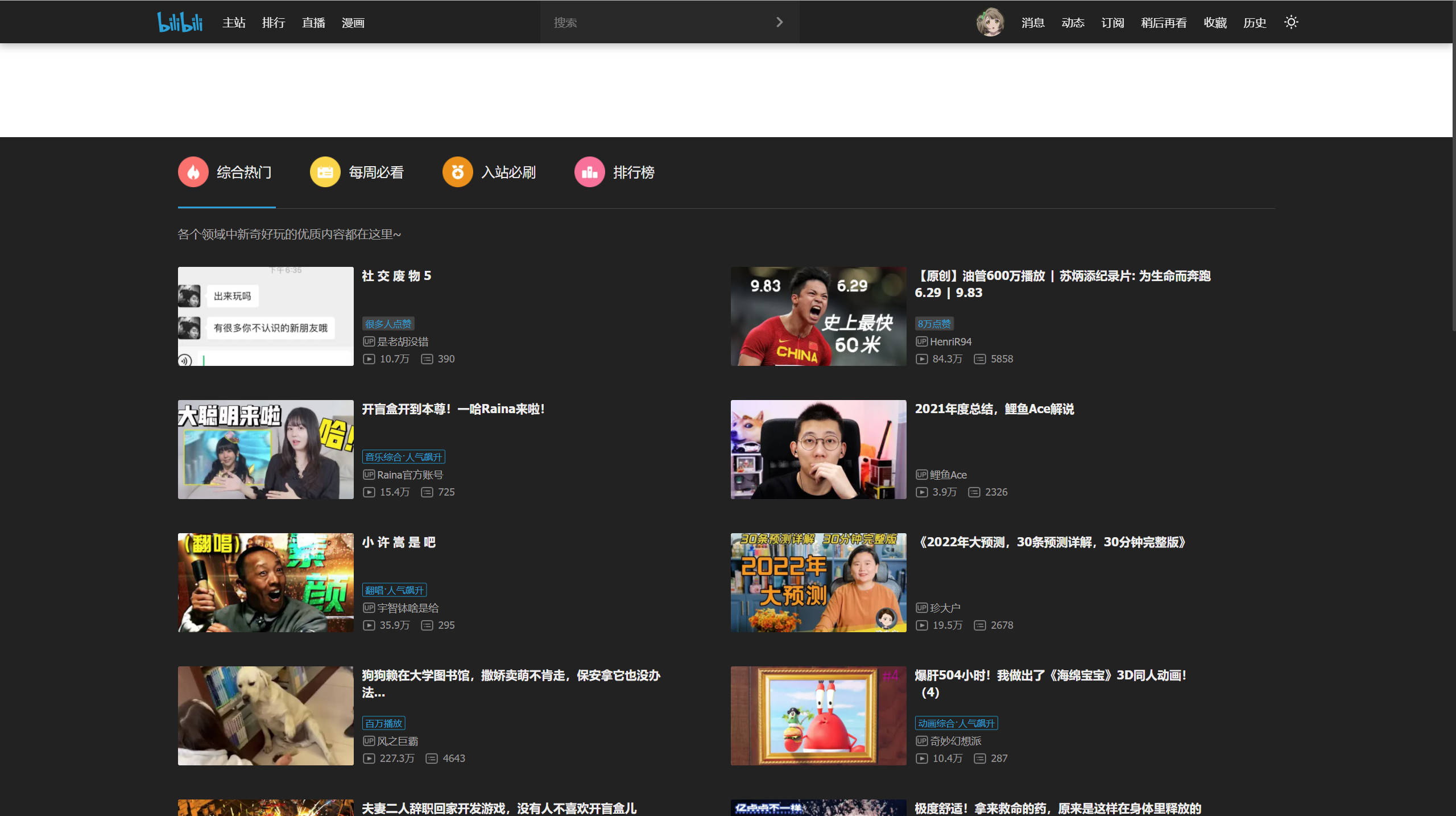Open uploader HenriR94

pos(951,341)
